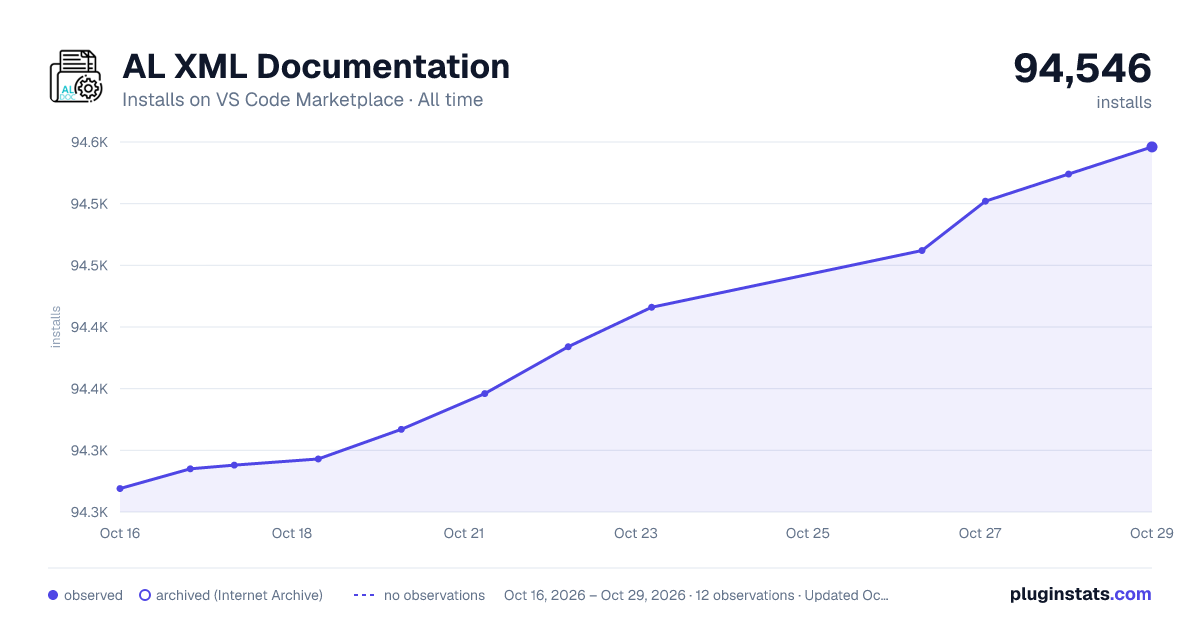Image resolution: width=1200 pixels, height=630 pixels.
Task: Click the Oct 27 x-axis label
Action: (980, 533)
